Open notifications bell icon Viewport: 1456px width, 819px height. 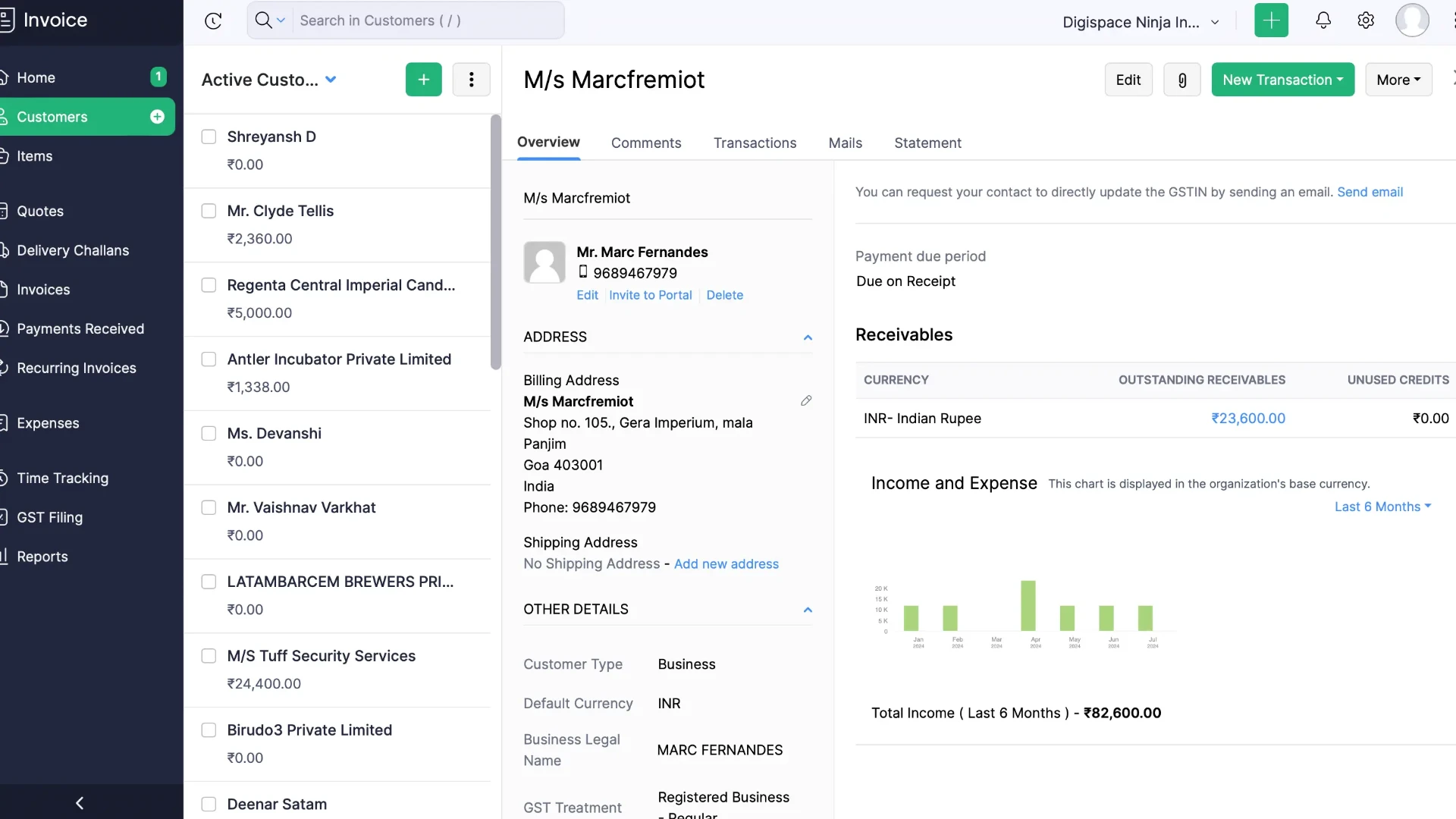1323,20
